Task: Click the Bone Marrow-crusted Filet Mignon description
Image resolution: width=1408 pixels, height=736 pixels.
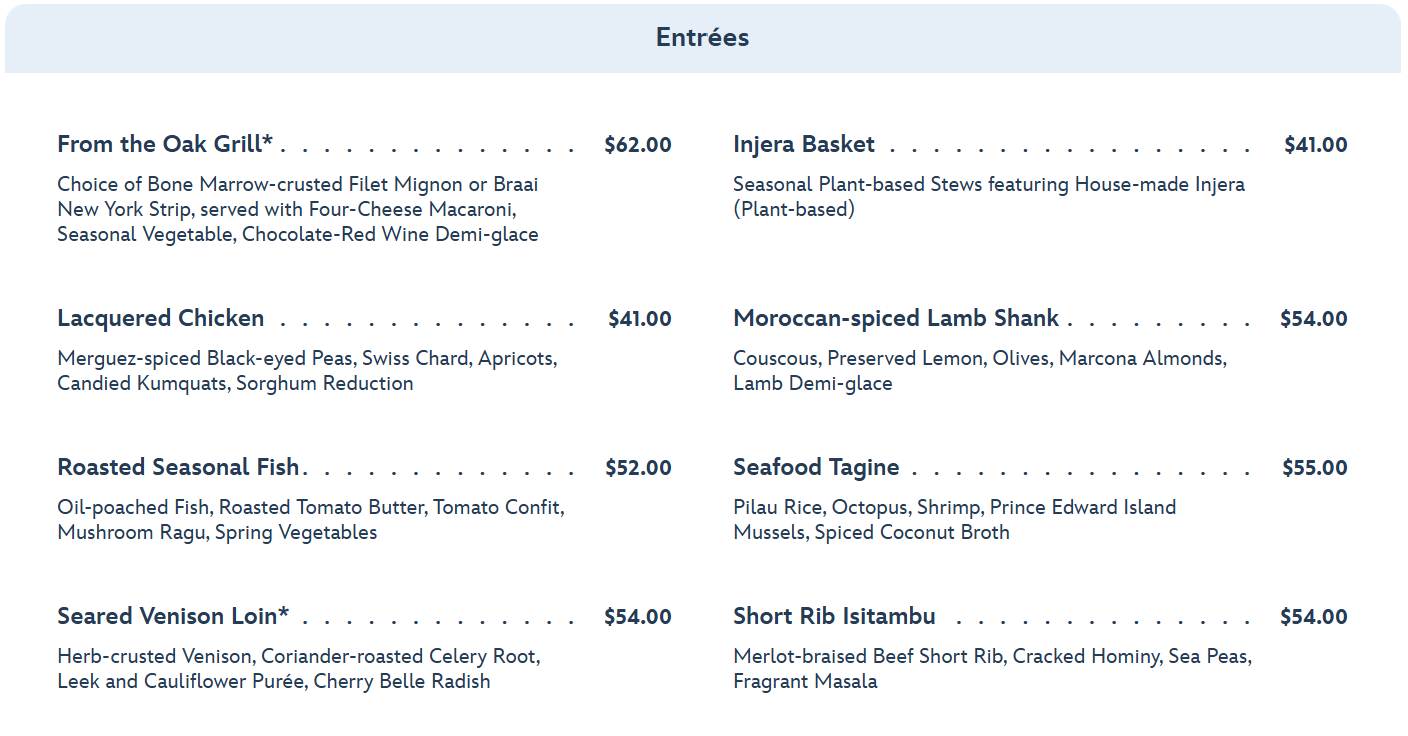Action: point(298,210)
